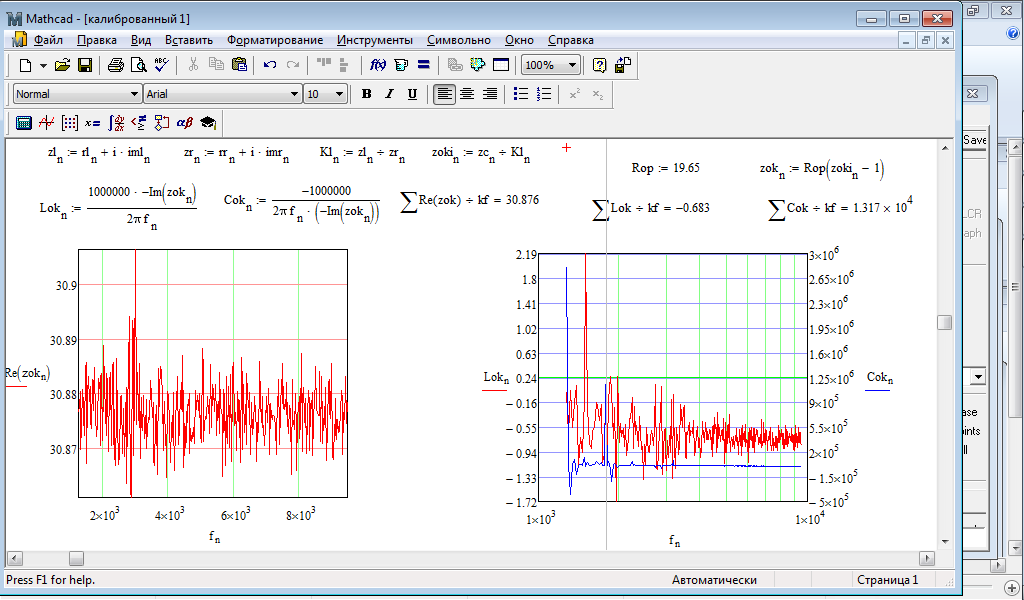The height and width of the screenshot is (600, 1024).
Task: Open the Форматирование menu
Action: pos(275,40)
